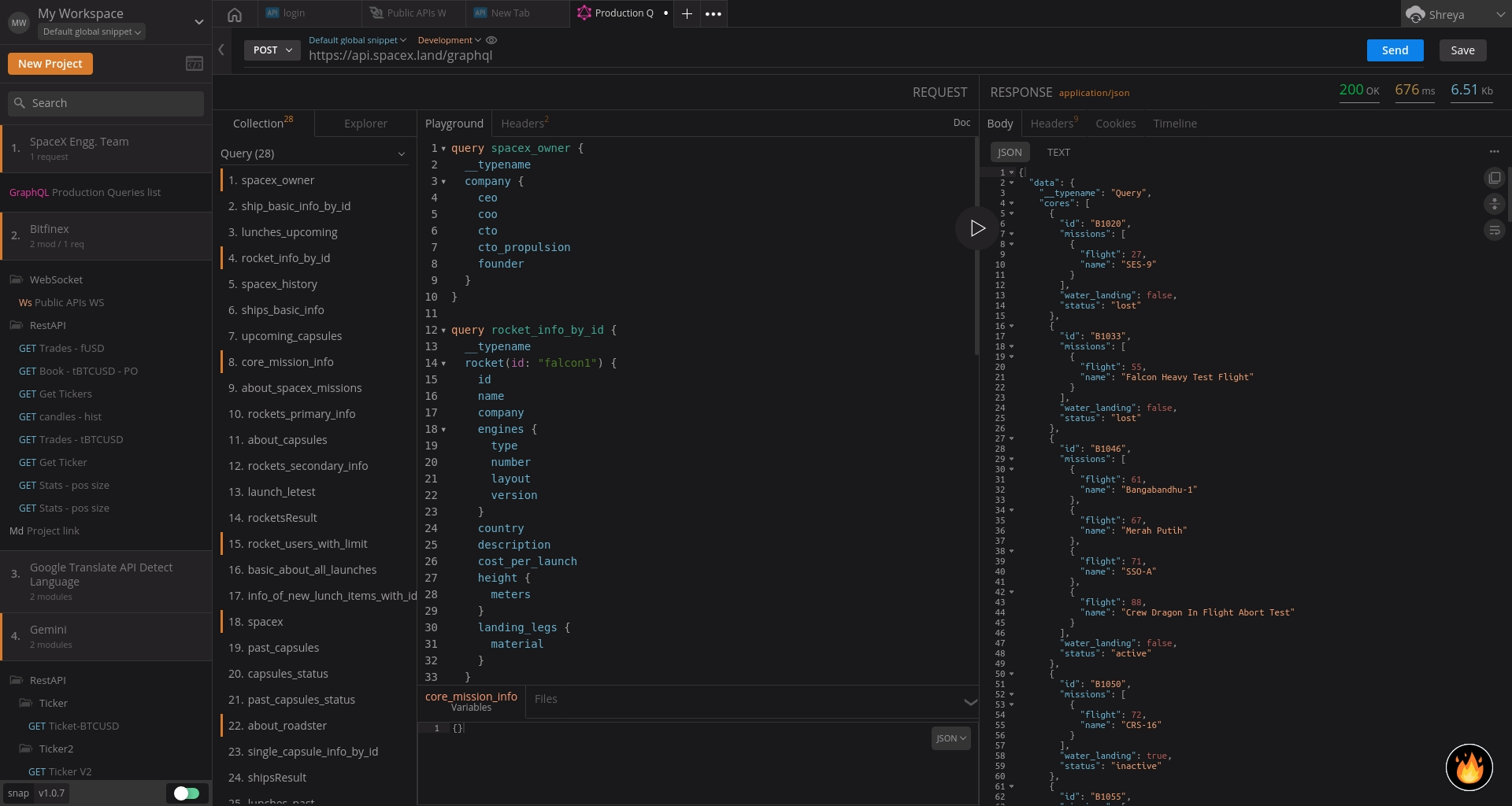Click the code snippet icon beside New Project
This screenshot has width=1512, height=806.
tap(195, 64)
